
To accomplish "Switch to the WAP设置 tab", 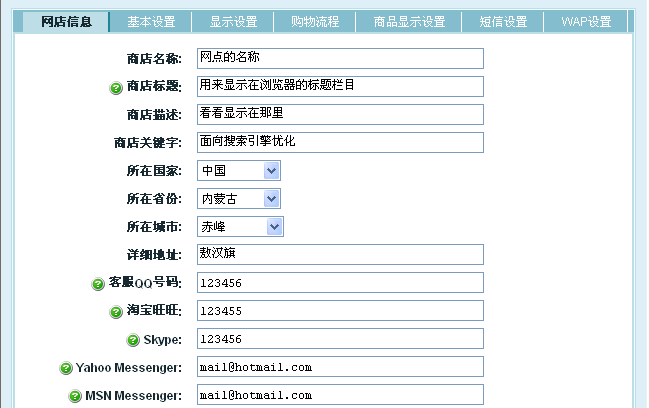I will pos(586,22).
